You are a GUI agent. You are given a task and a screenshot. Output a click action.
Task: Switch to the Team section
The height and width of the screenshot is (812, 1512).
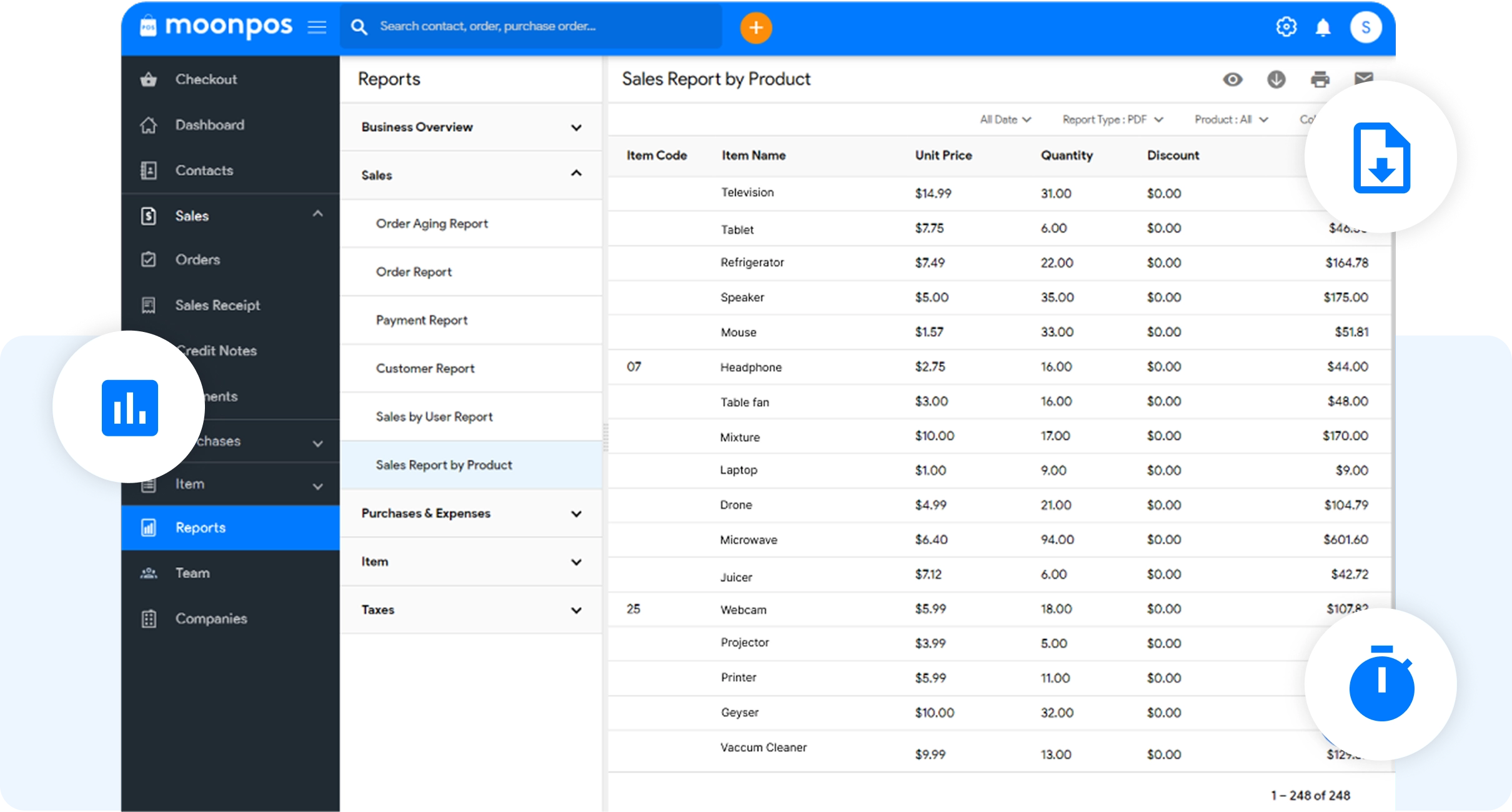(x=192, y=573)
